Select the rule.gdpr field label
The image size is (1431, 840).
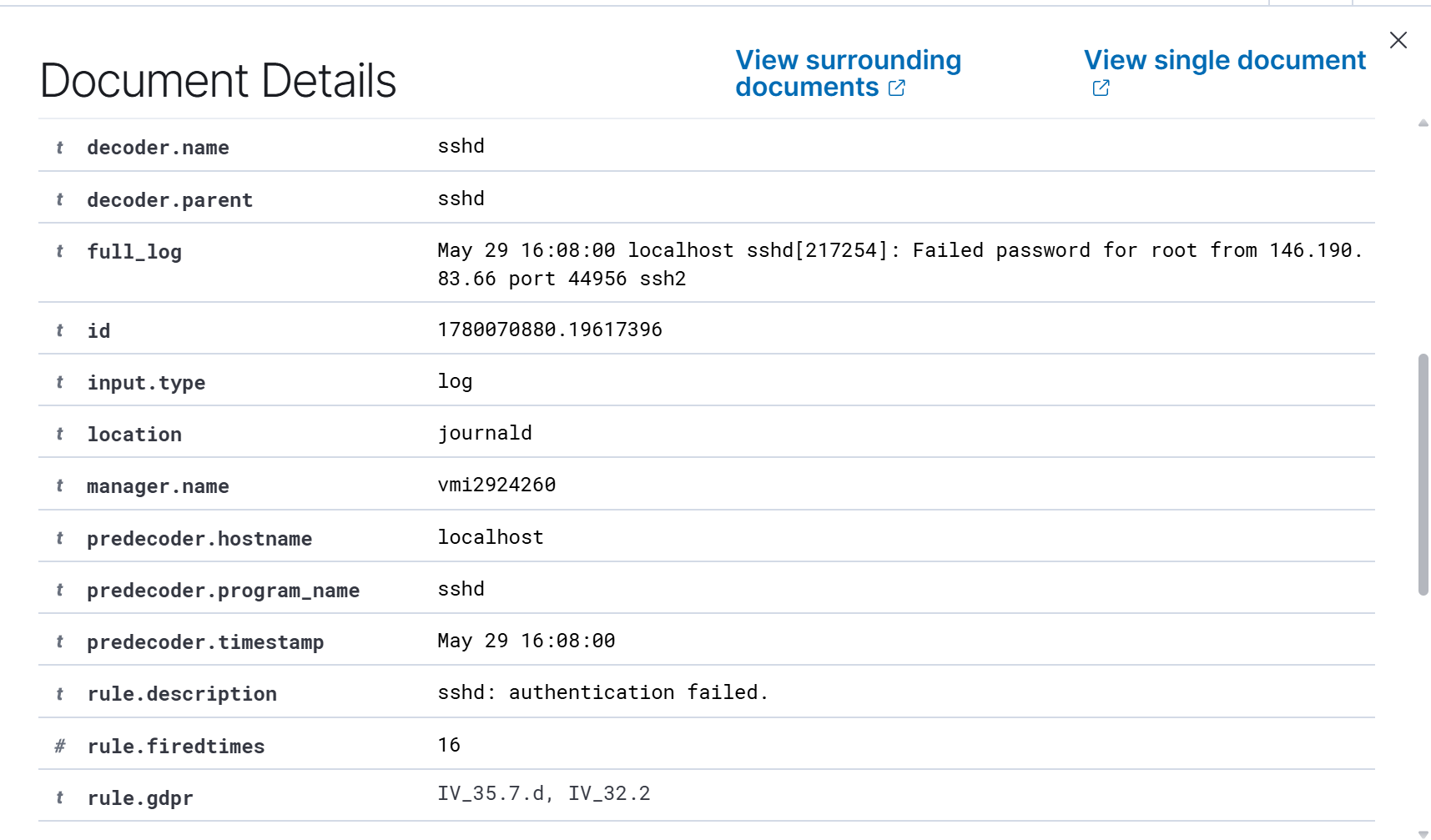[140, 798]
